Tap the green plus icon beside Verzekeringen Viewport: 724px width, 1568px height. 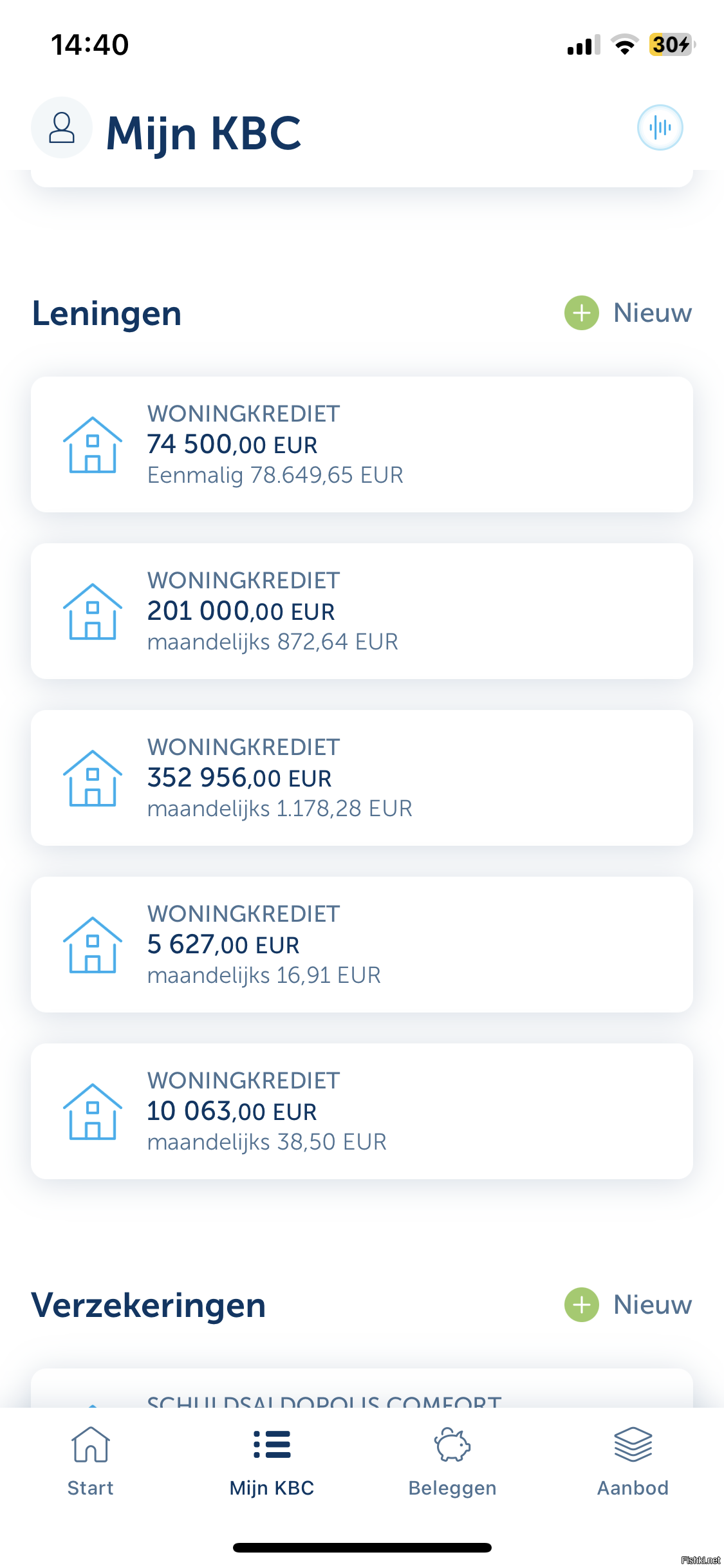(581, 1305)
